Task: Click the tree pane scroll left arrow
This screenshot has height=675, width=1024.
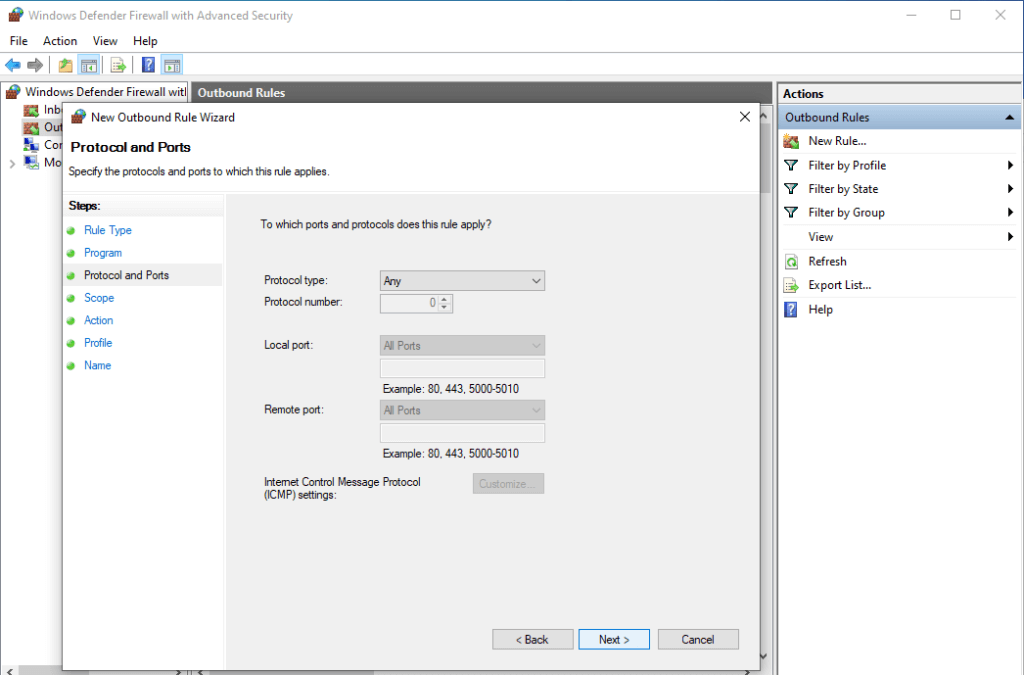Action: point(10,671)
